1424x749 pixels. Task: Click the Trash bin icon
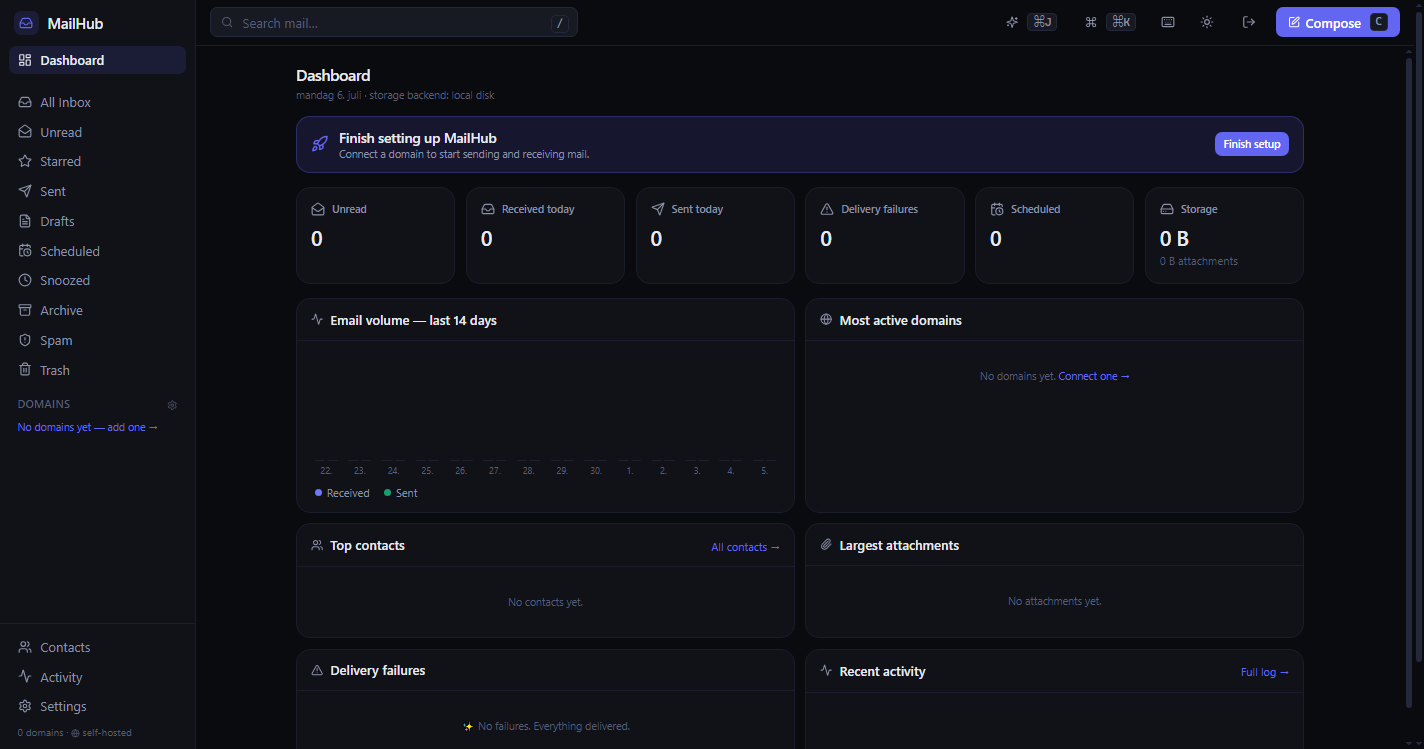(x=25, y=370)
